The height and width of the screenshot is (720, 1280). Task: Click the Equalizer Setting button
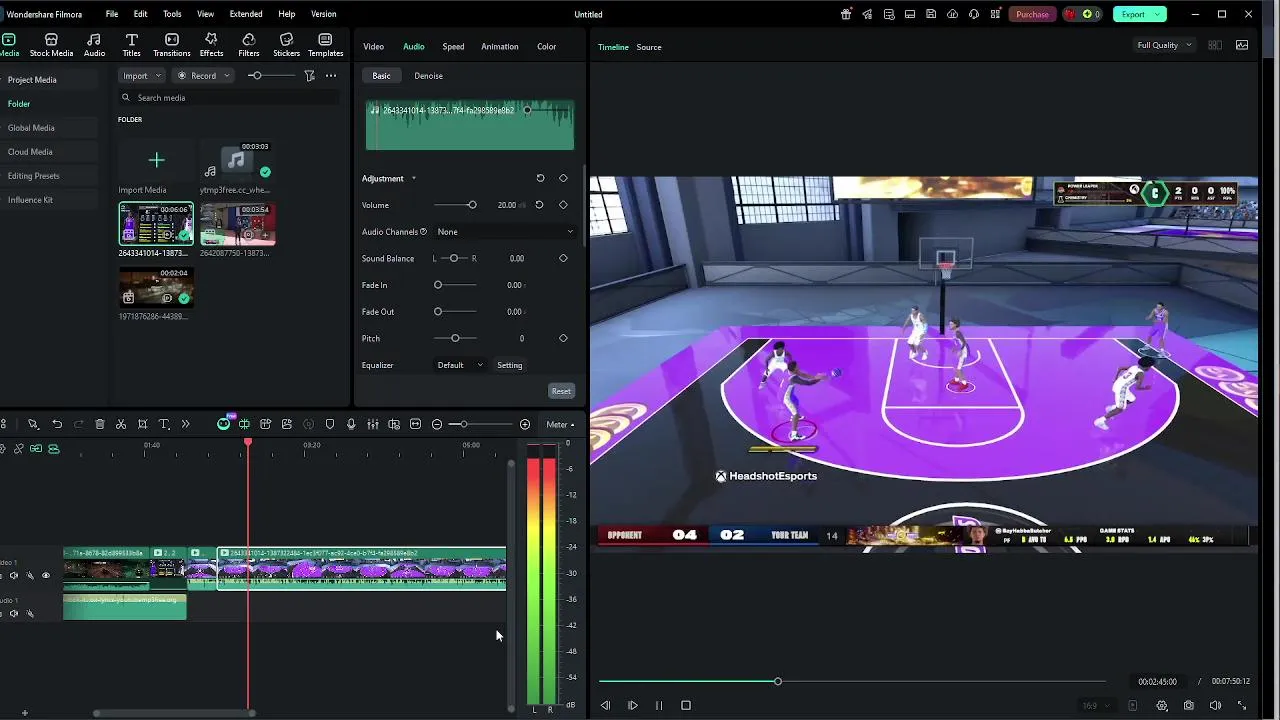(510, 365)
